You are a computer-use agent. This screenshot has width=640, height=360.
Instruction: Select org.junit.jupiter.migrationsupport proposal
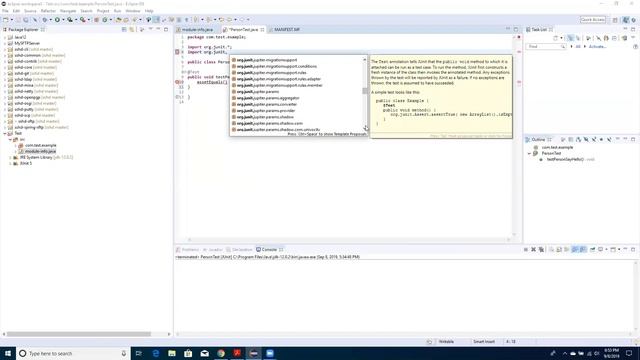pyautogui.click(x=297, y=60)
